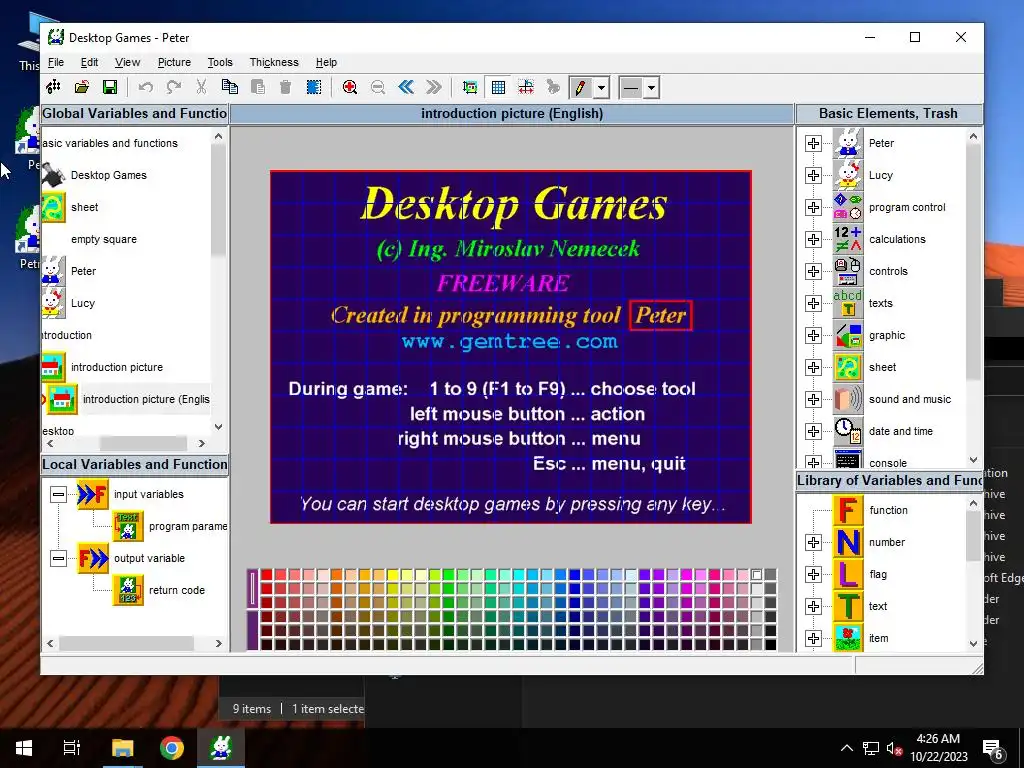Toggle the grid display toolbar button
This screenshot has width=1024, height=768.
tap(498, 87)
